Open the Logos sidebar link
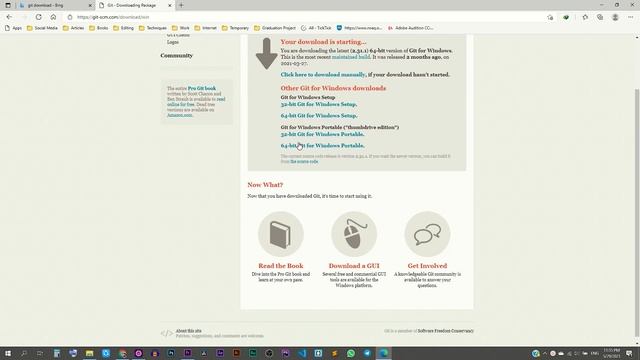The width and height of the screenshot is (640, 360). (173, 42)
